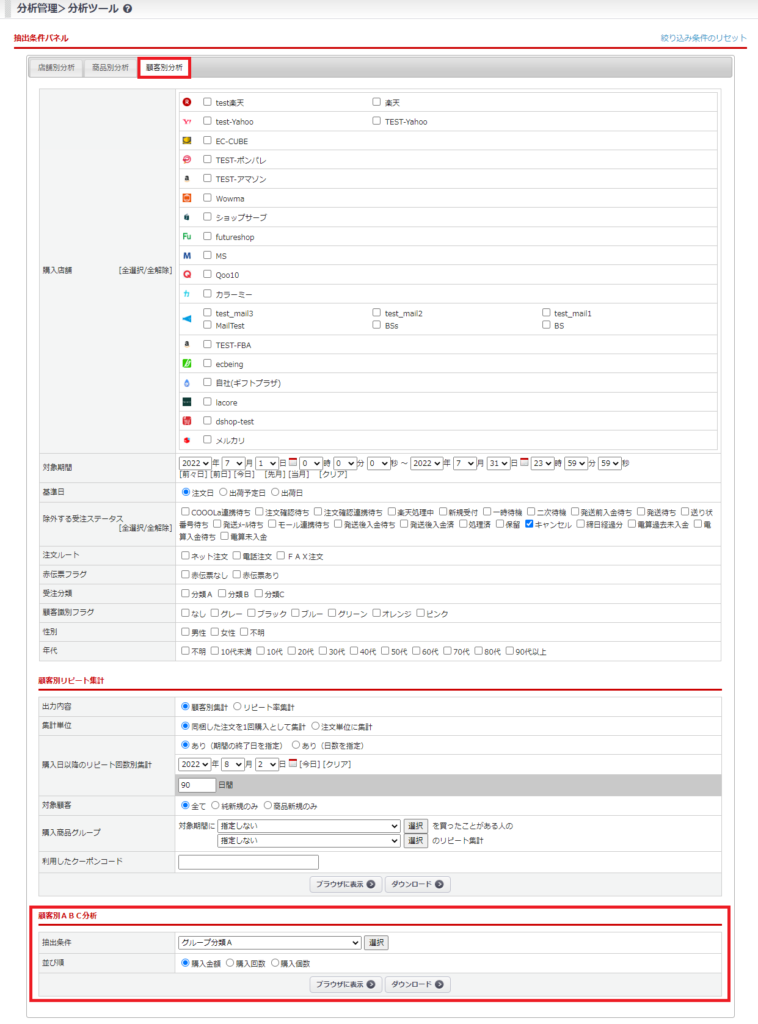
Task: Switch to the 商品別分析 tab
Action: click(110, 67)
